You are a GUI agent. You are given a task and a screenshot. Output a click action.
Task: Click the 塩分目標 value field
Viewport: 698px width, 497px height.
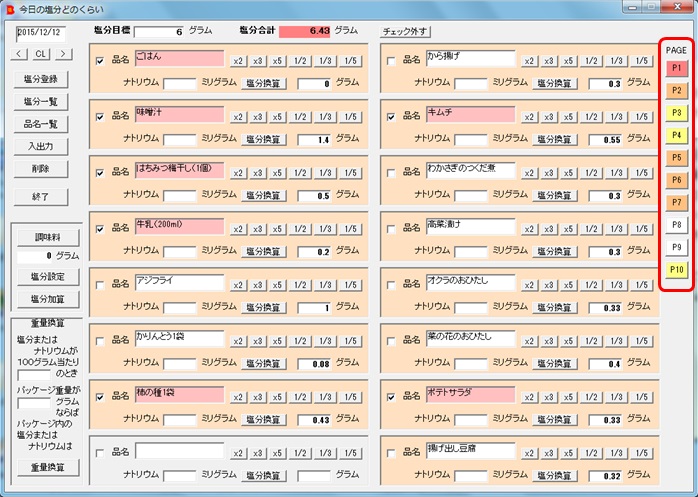(159, 32)
